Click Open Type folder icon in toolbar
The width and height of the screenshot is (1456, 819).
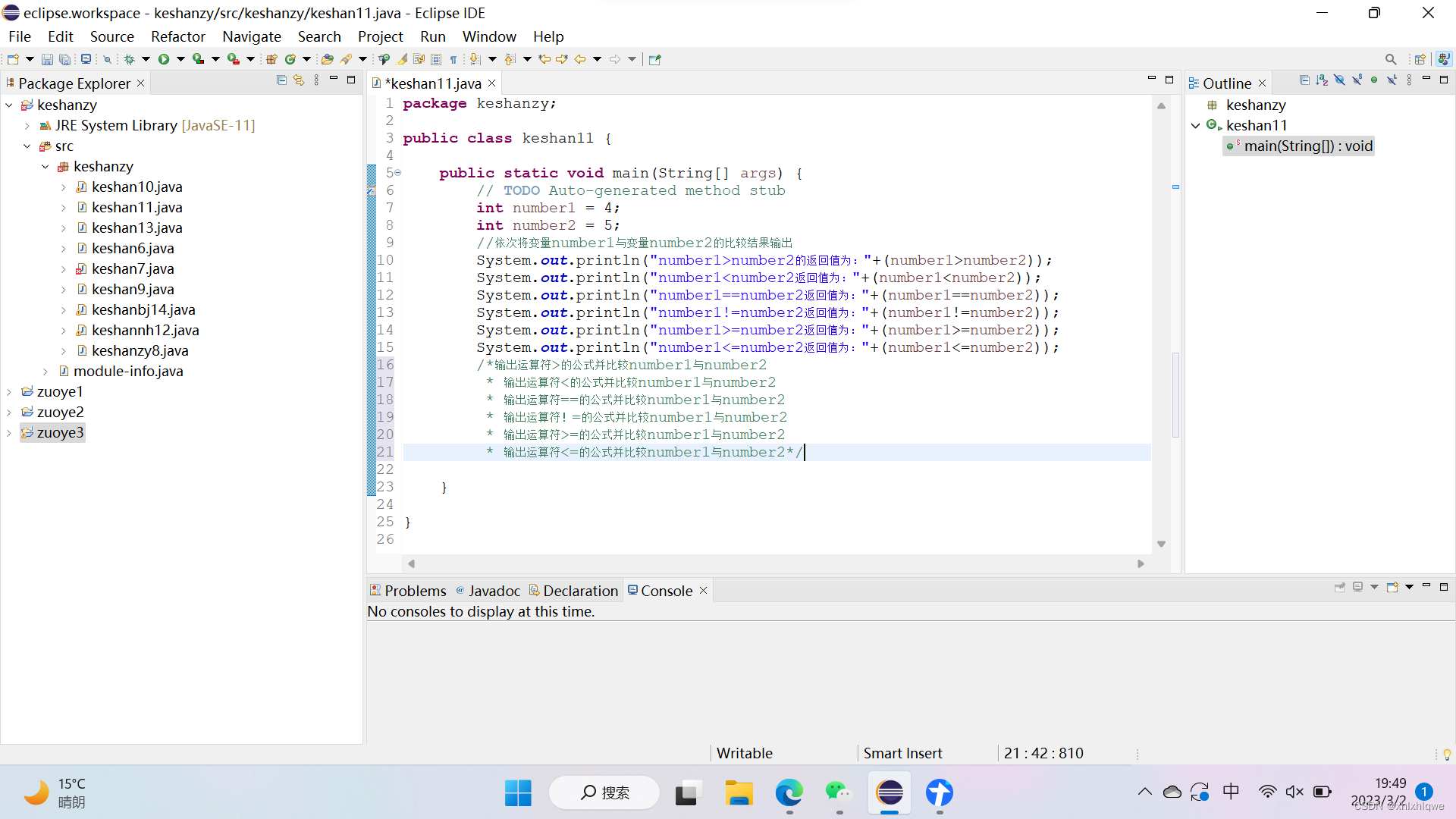click(328, 59)
